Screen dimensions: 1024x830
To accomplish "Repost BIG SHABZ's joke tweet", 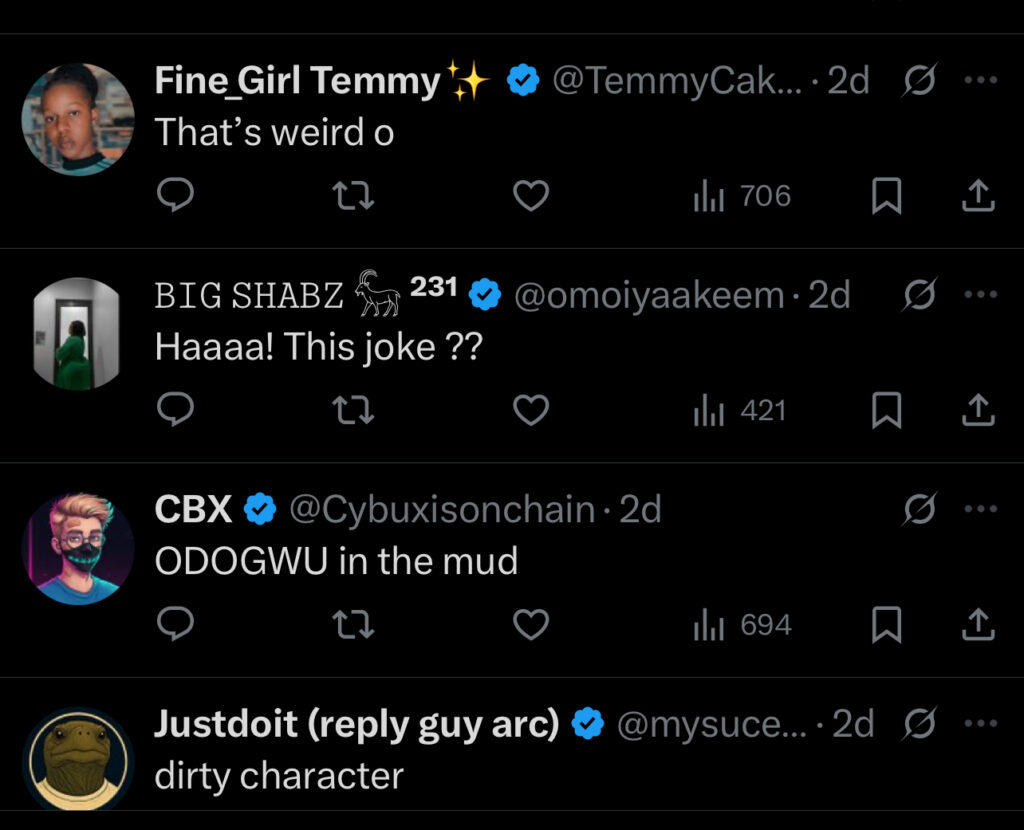I will click(353, 410).
